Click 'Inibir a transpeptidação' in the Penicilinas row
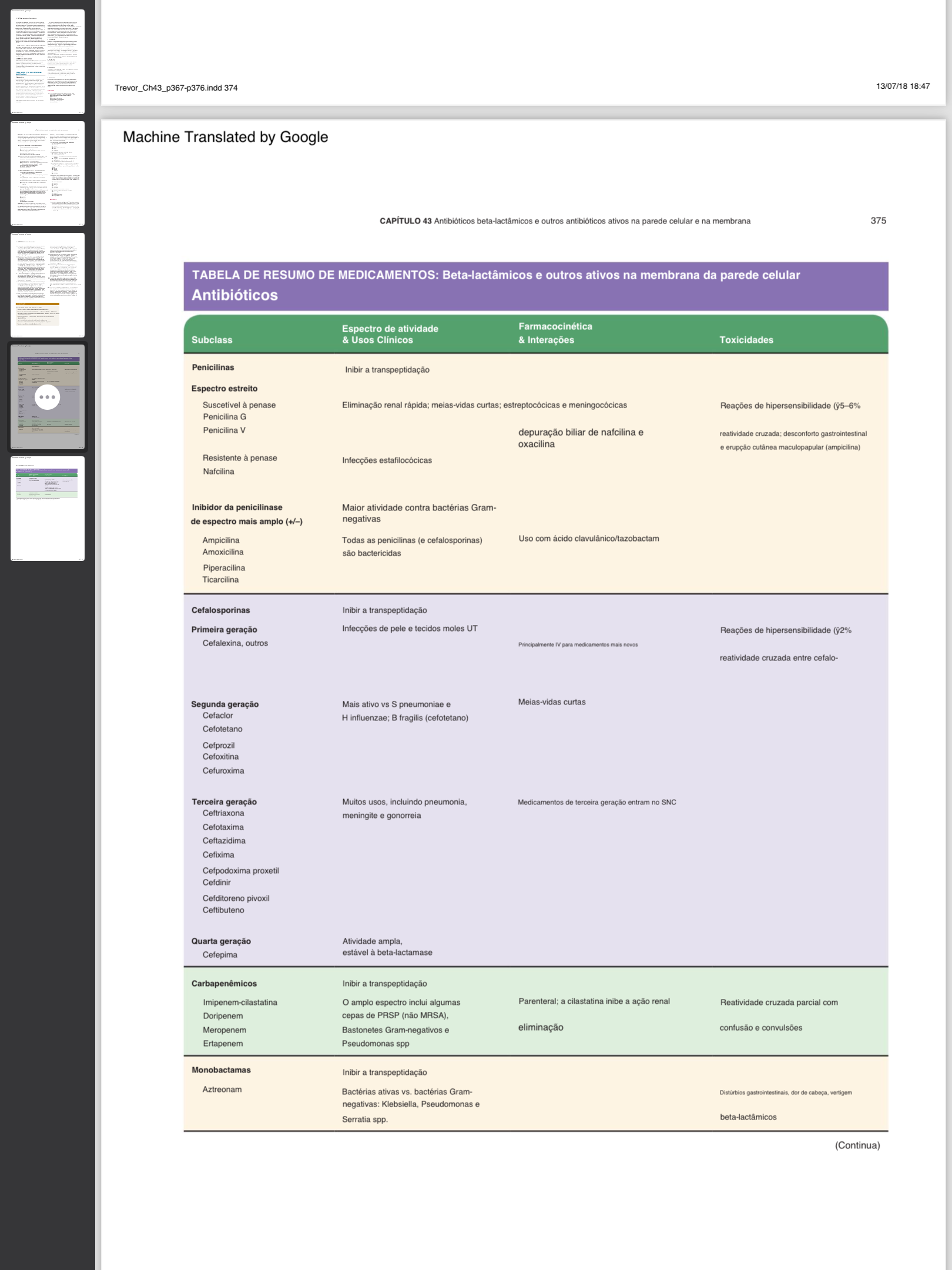Viewport: 952px width, 1270px height. point(387,370)
